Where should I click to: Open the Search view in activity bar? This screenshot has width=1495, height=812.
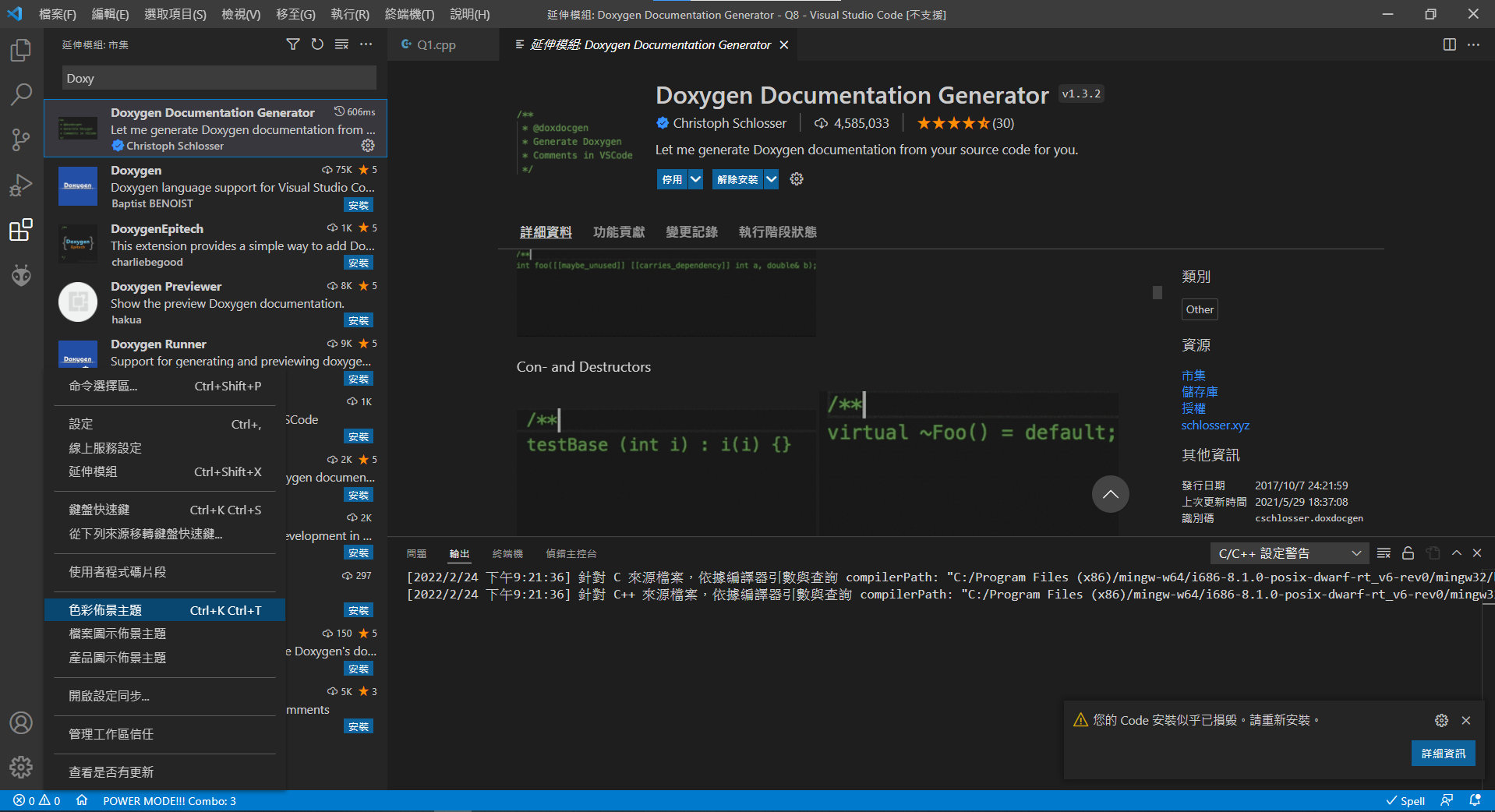coord(21,94)
